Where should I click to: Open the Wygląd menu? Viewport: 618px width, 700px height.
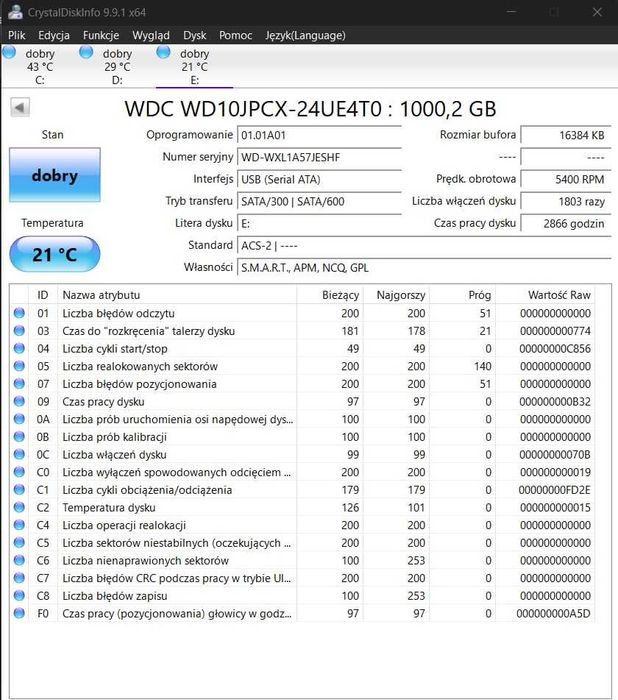click(x=151, y=35)
